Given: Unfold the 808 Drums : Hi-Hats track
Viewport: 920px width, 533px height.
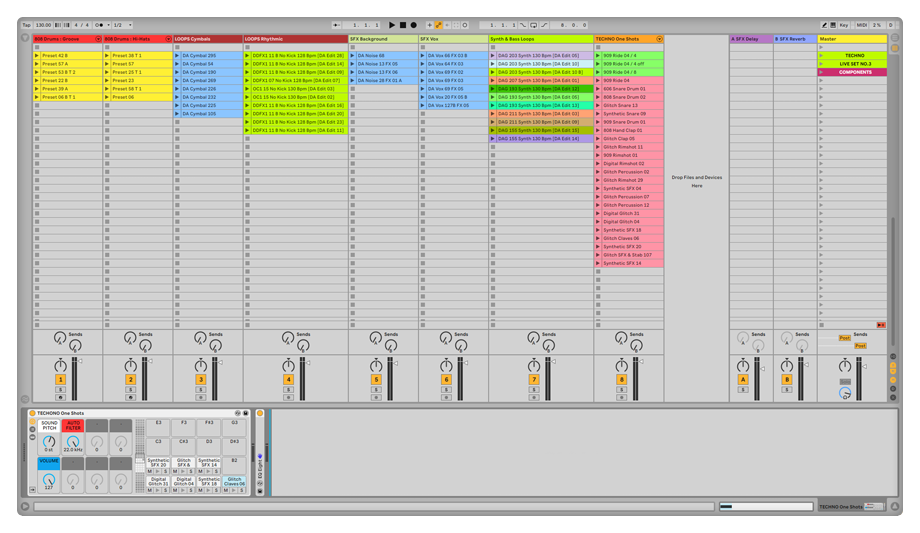Looking at the screenshot, I should pyautogui.click(x=168, y=39).
